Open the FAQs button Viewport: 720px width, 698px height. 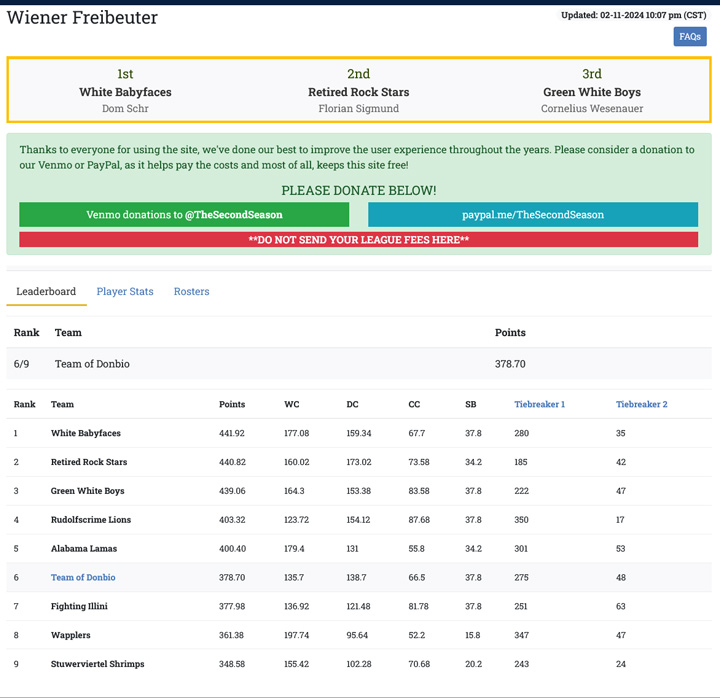(690, 37)
